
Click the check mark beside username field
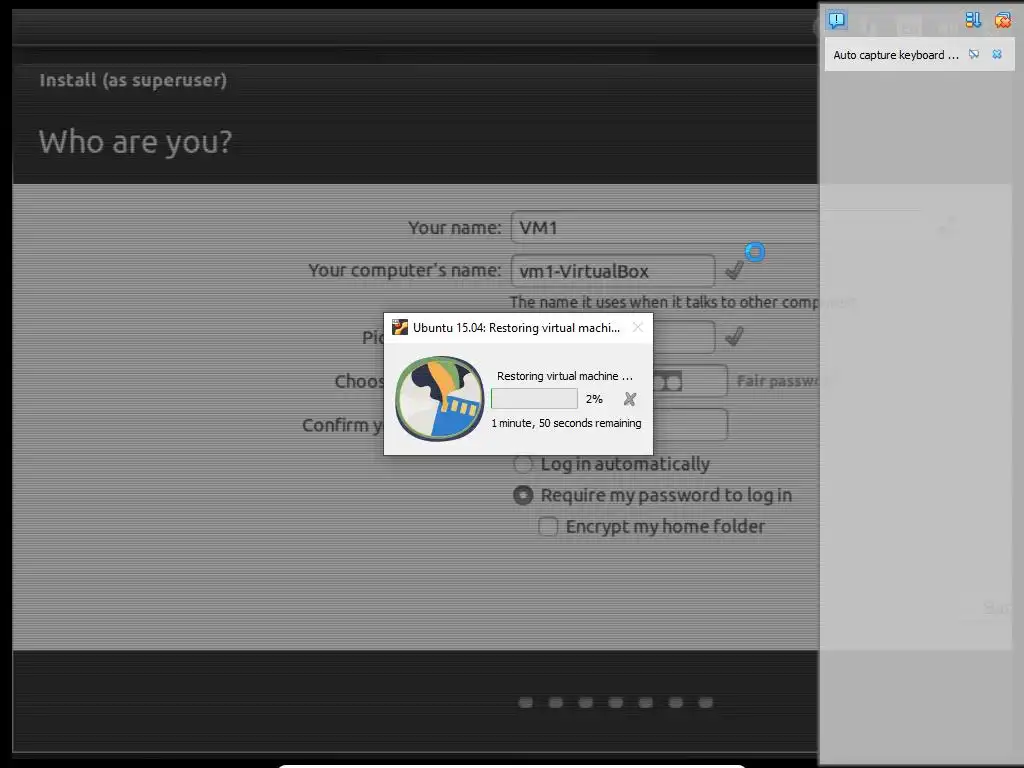point(734,336)
